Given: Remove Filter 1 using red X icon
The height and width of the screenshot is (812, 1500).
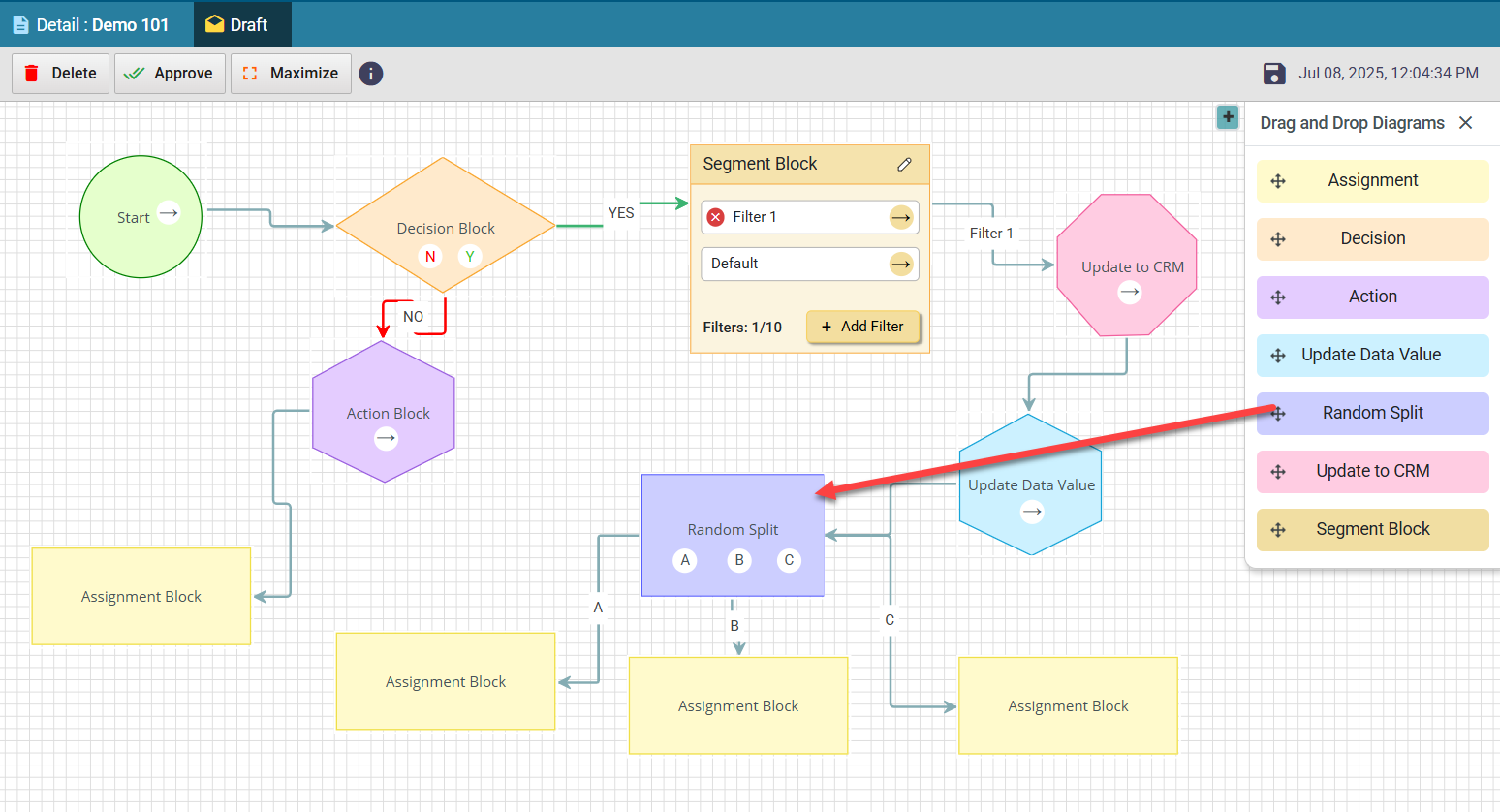Looking at the screenshot, I should click(716, 217).
